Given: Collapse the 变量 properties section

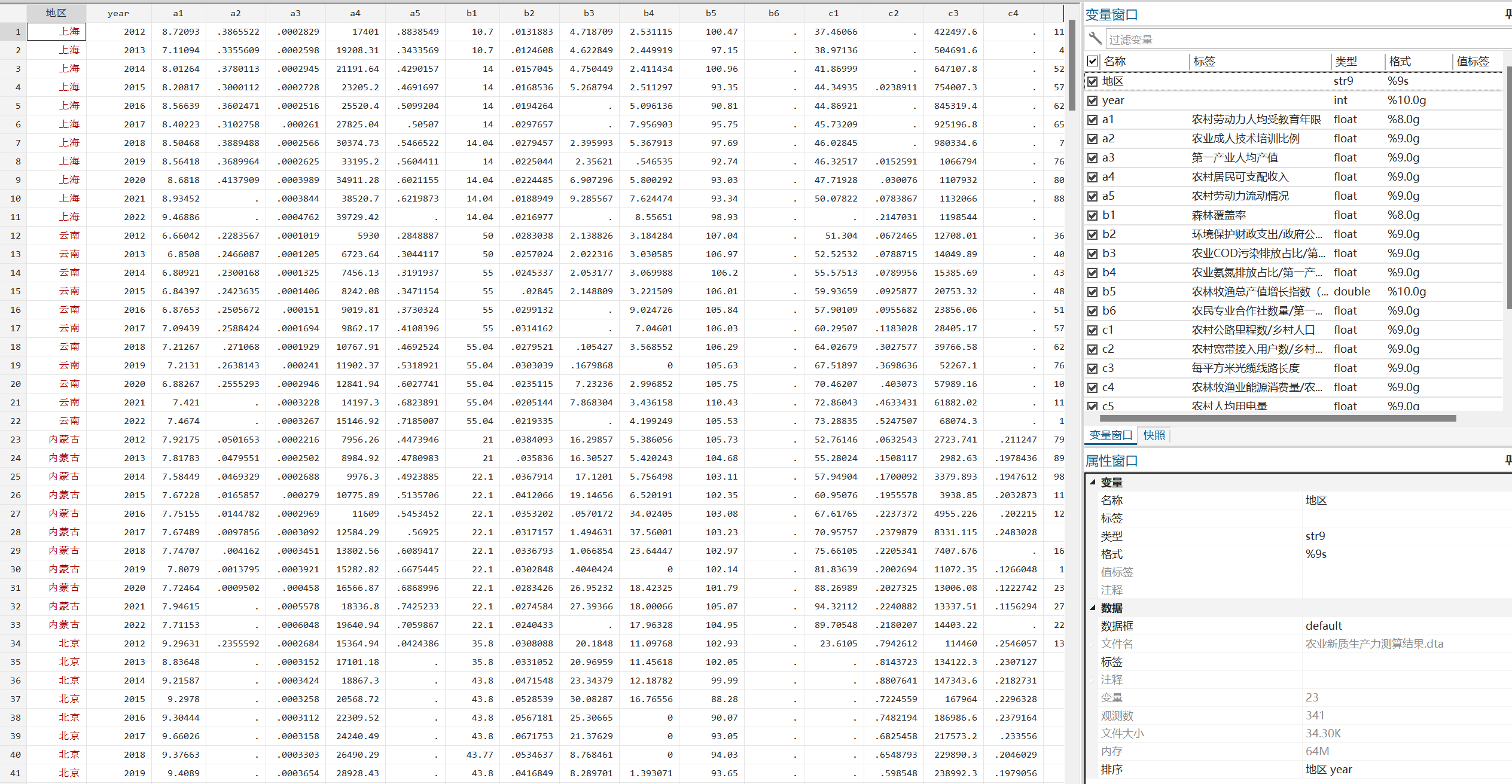Looking at the screenshot, I should [x=1093, y=482].
